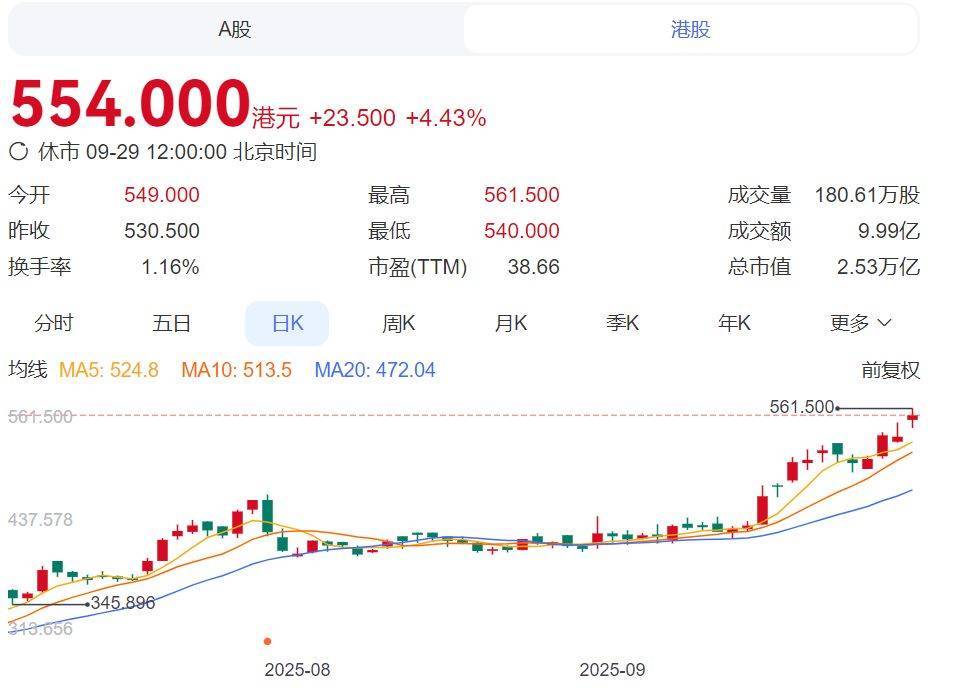Open the 前复权 adjustment selector
This screenshot has height=690, width=976.
pos(890,371)
